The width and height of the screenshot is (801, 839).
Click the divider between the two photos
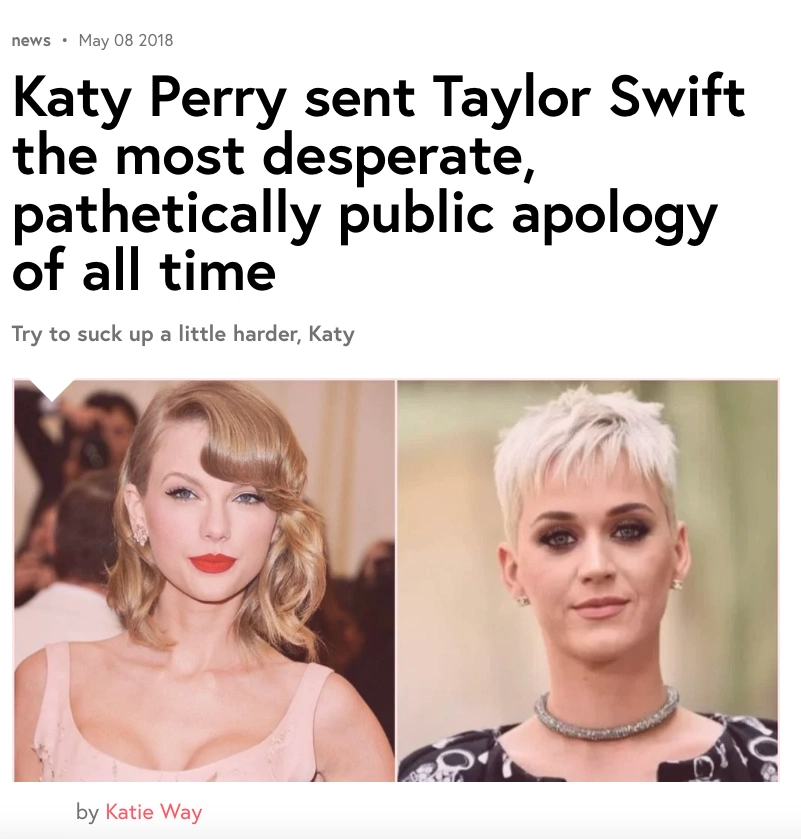(x=396, y=581)
